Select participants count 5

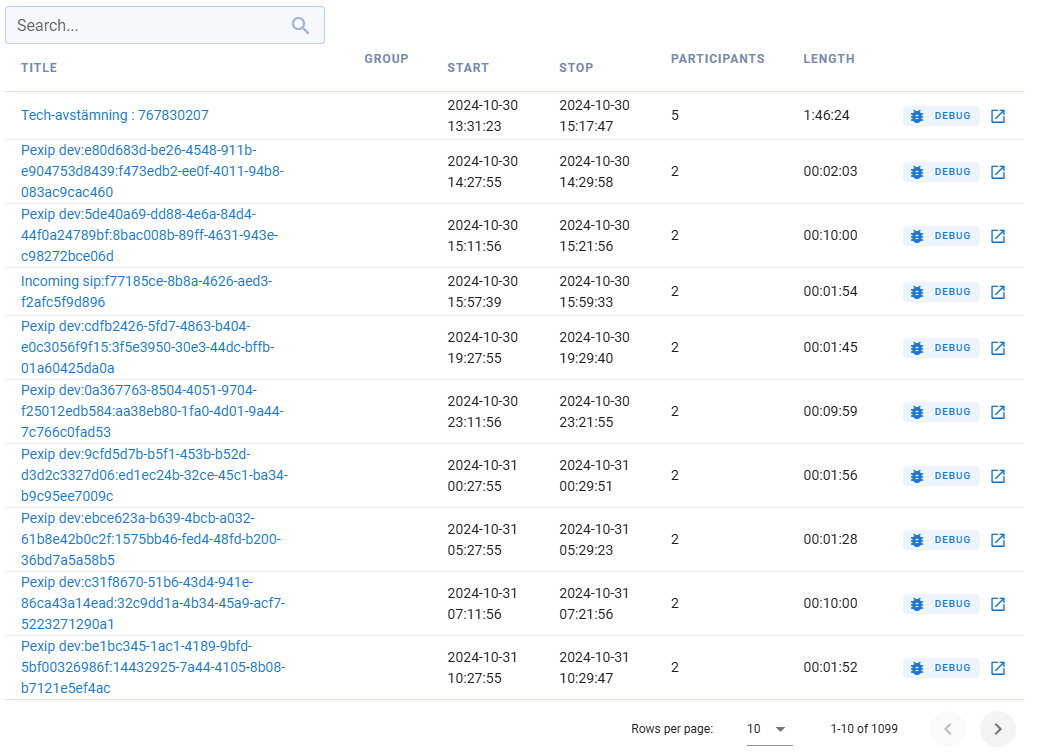(675, 115)
